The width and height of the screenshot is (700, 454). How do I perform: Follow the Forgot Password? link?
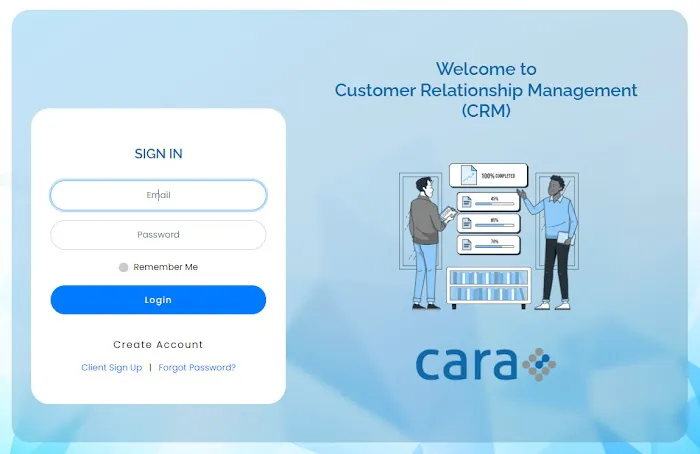(197, 367)
